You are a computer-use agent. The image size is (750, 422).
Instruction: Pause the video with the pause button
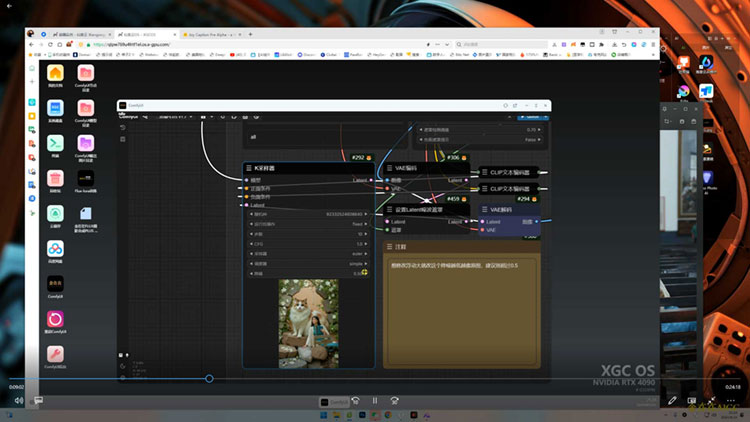tap(375, 400)
